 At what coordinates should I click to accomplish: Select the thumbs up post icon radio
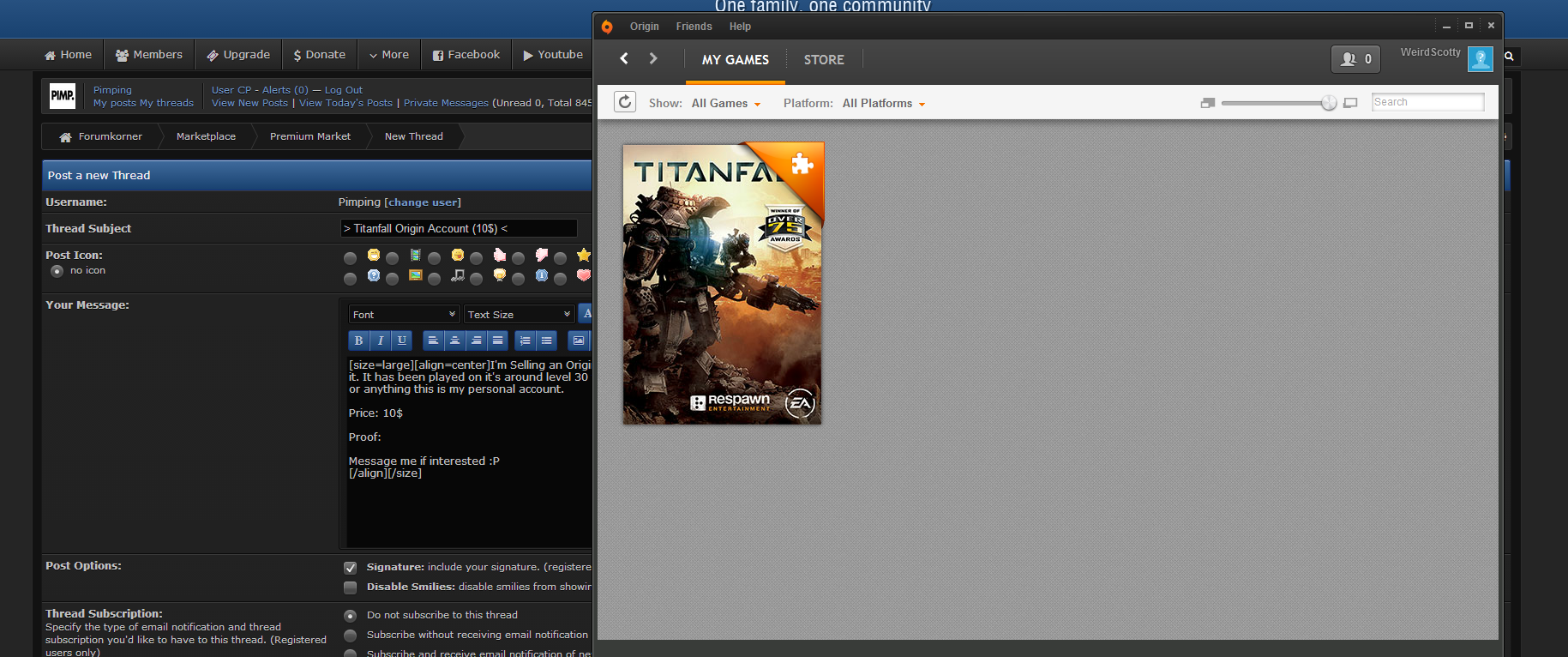pyautogui.click(x=476, y=257)
